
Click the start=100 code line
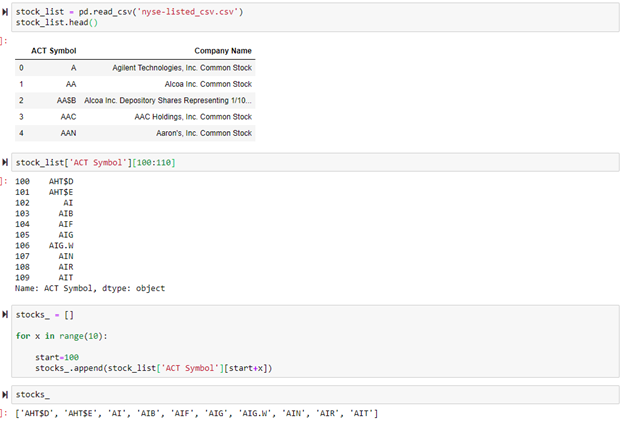pyautogui.click(x=55, y=357)
